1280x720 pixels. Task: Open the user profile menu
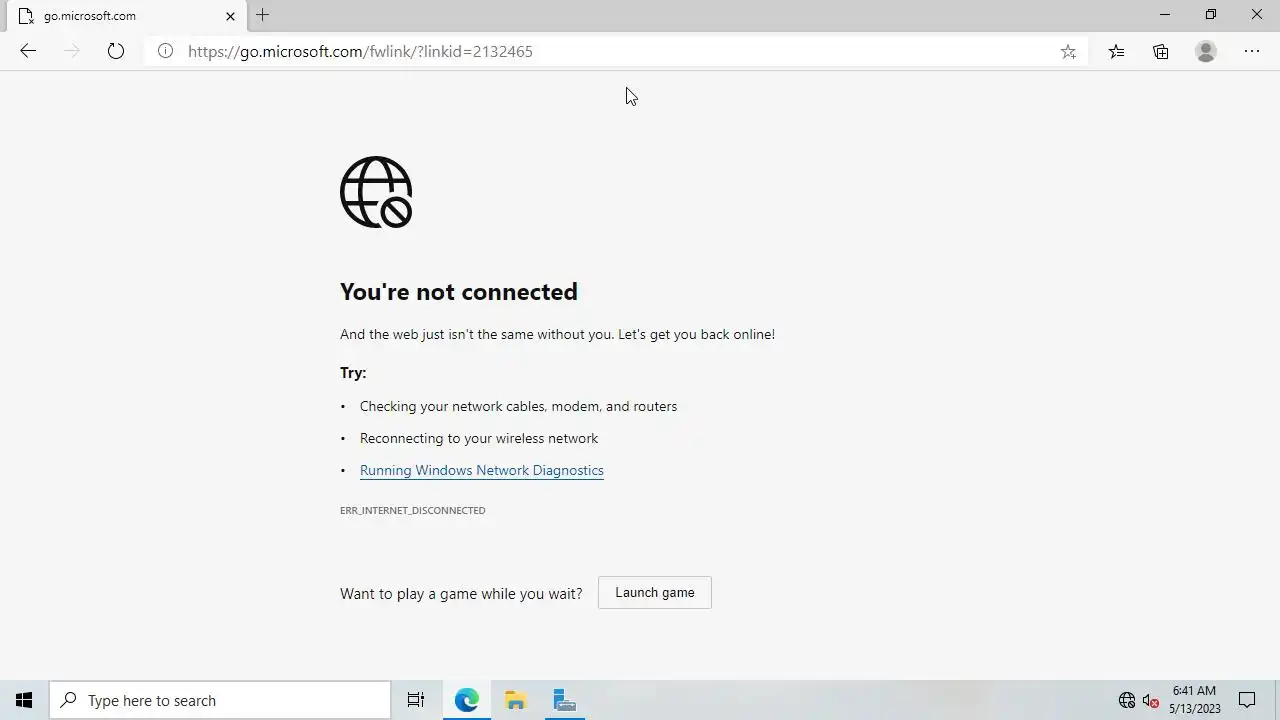click(1206, 51)
